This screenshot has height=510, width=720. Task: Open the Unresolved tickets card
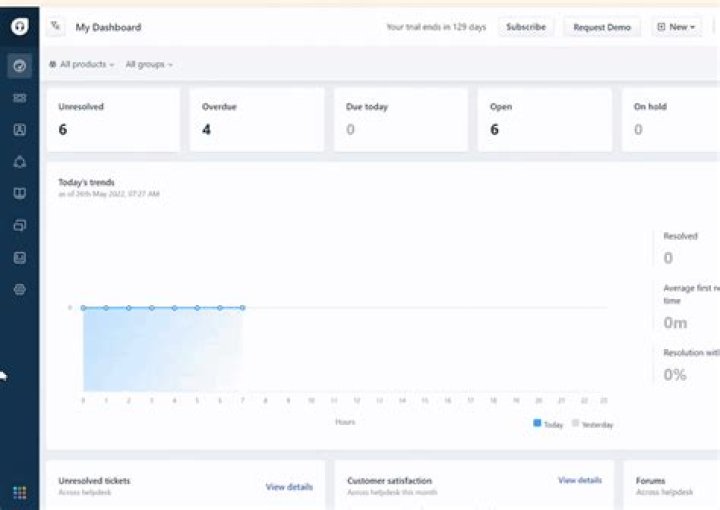[x=113, y=119]
